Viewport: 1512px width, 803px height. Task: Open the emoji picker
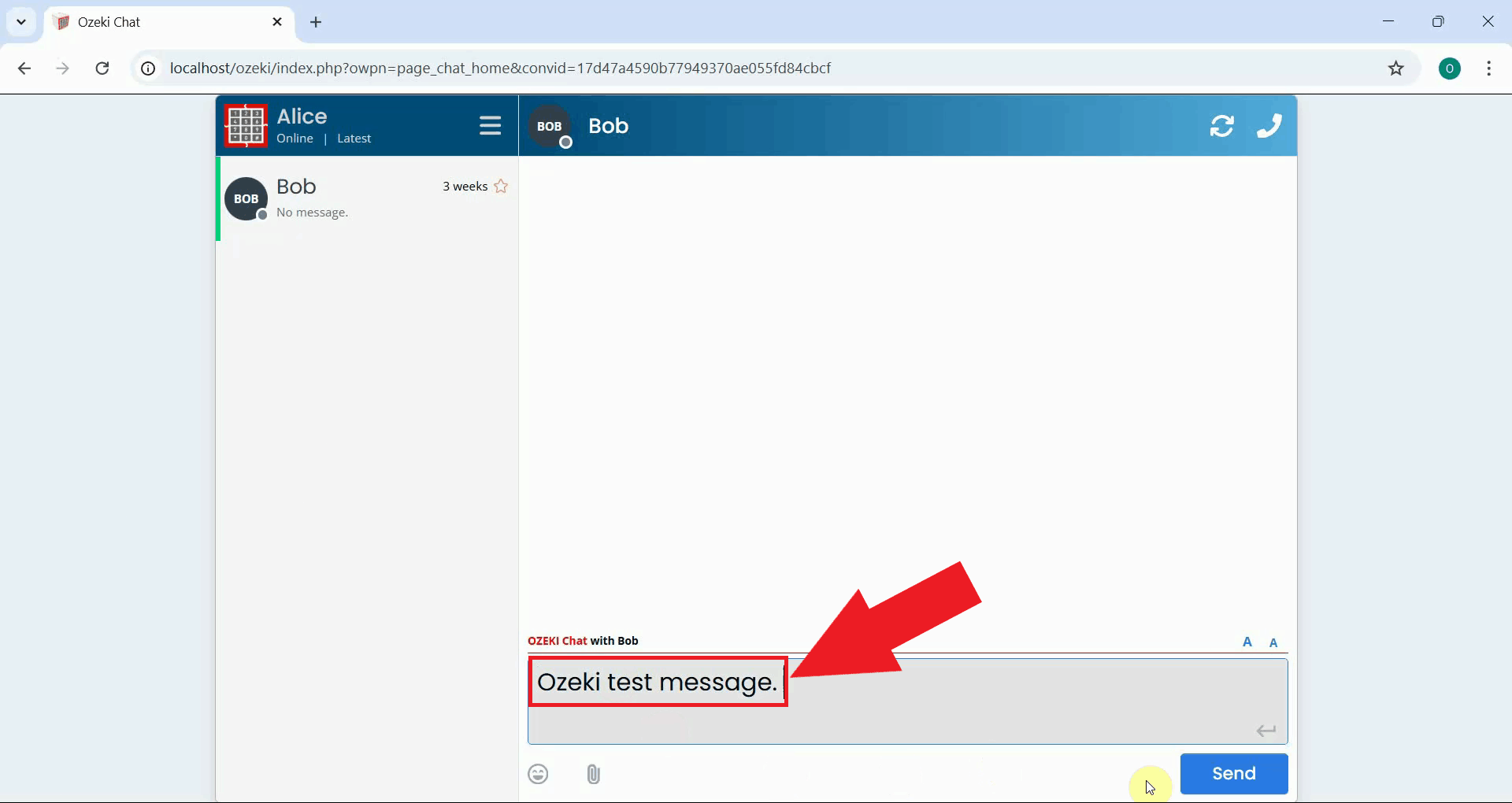tap(538, 774)
